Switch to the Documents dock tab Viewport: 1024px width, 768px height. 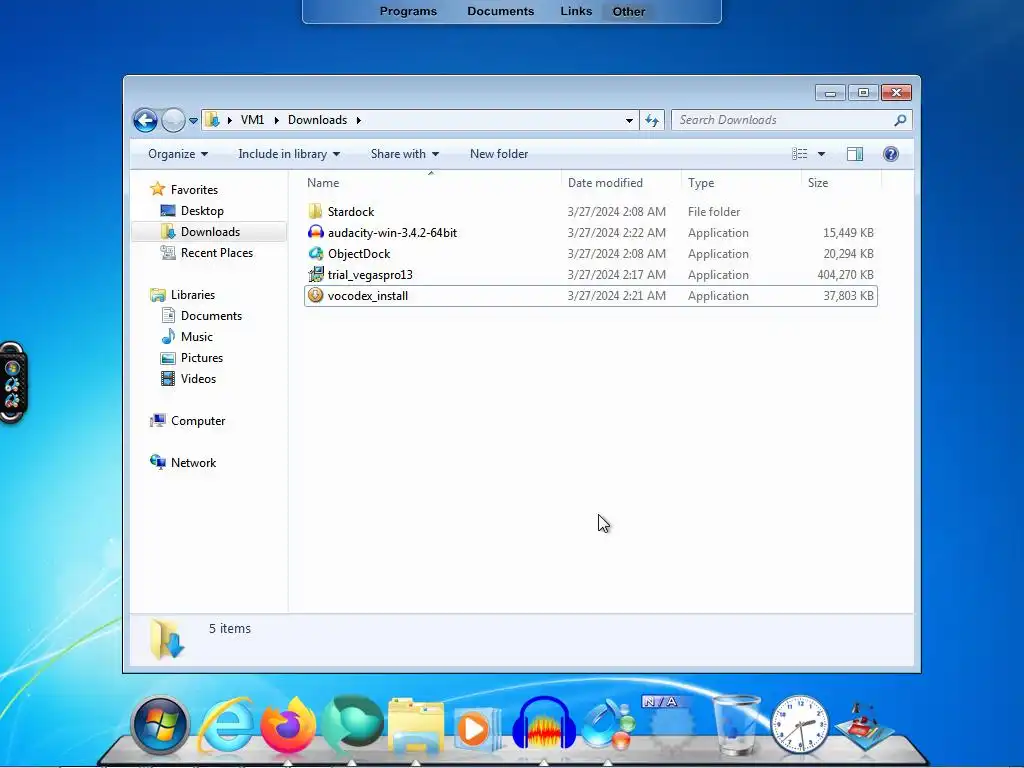point(500,11)
